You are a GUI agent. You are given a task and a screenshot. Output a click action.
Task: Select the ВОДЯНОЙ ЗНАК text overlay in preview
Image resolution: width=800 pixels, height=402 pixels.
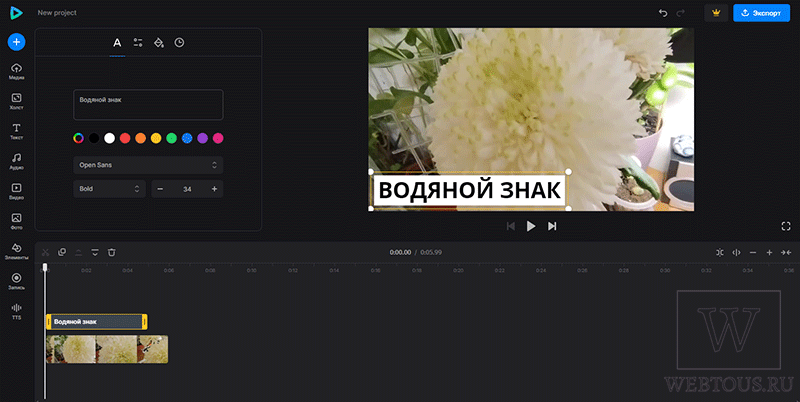tap(470, 190)
